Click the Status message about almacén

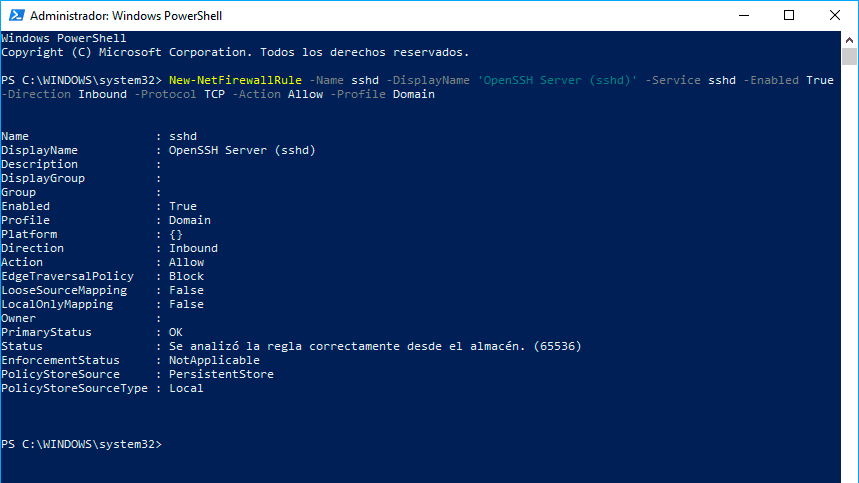(375, 346)
